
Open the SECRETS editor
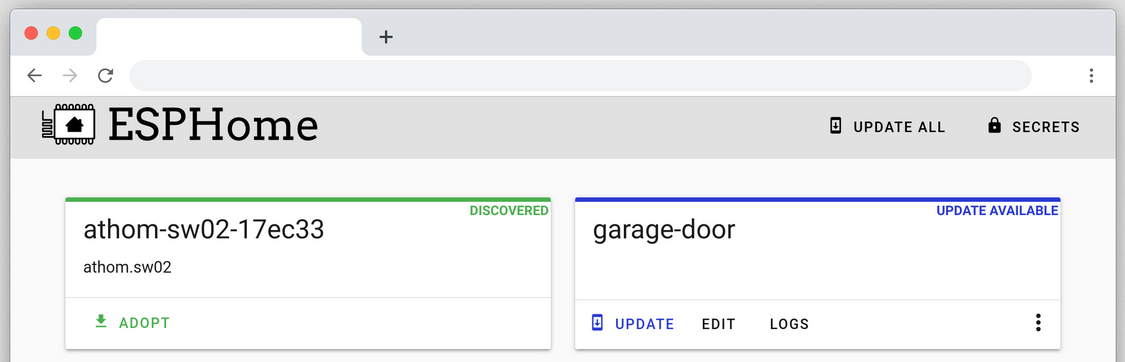coord(1034,127)
